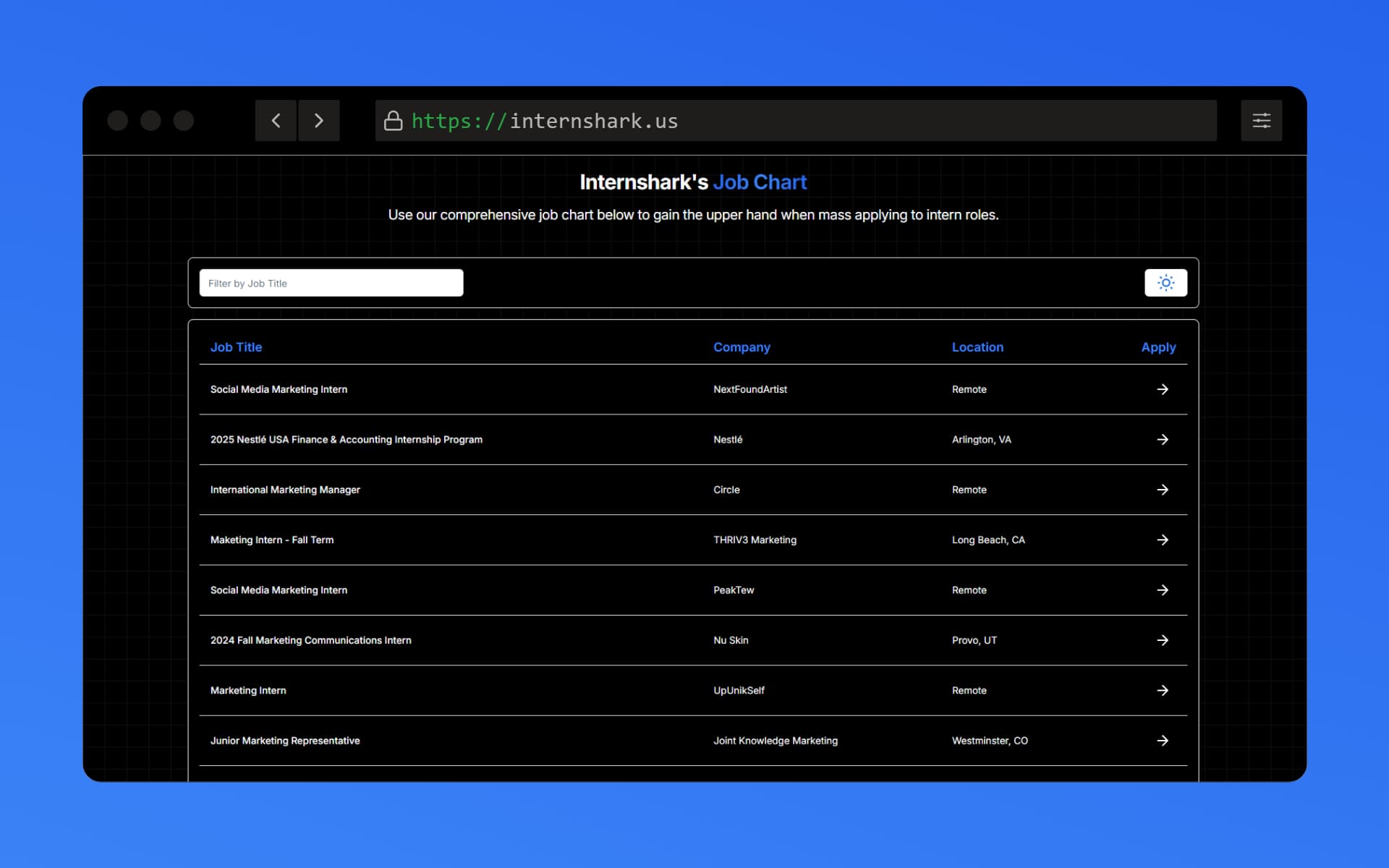Click the Company column header

[x=741, y=347]
